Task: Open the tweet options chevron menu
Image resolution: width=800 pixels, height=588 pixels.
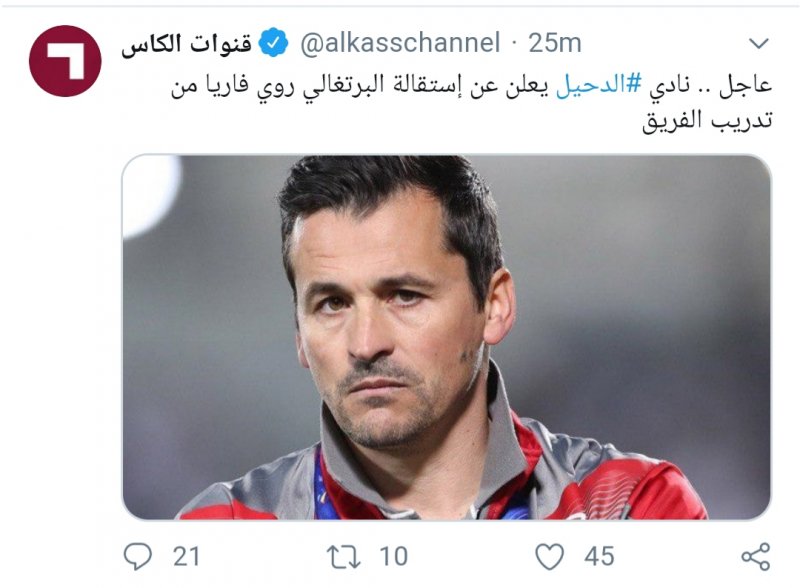Action: (759, 43)
